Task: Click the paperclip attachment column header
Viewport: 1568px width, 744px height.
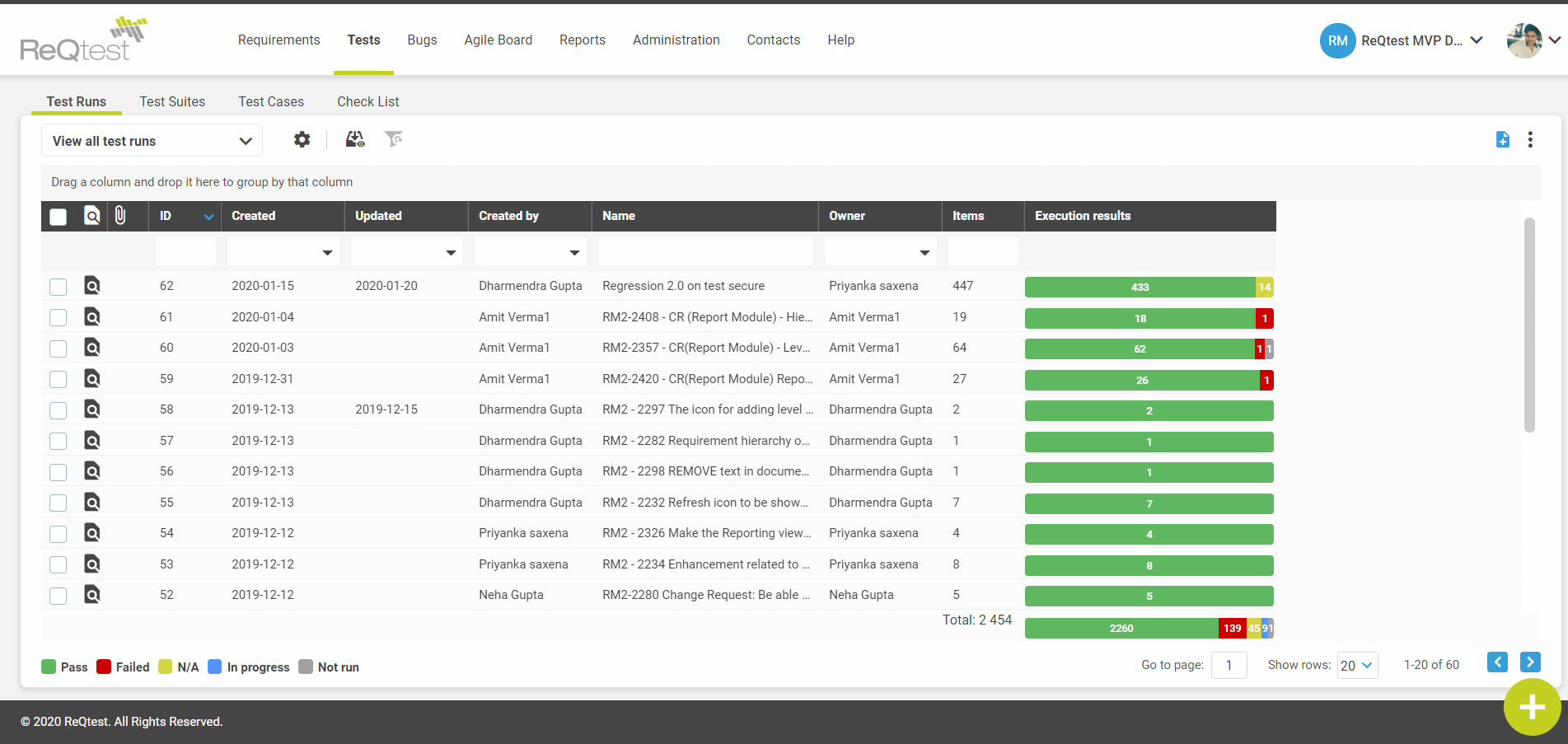Action: (x=120, y=216)
